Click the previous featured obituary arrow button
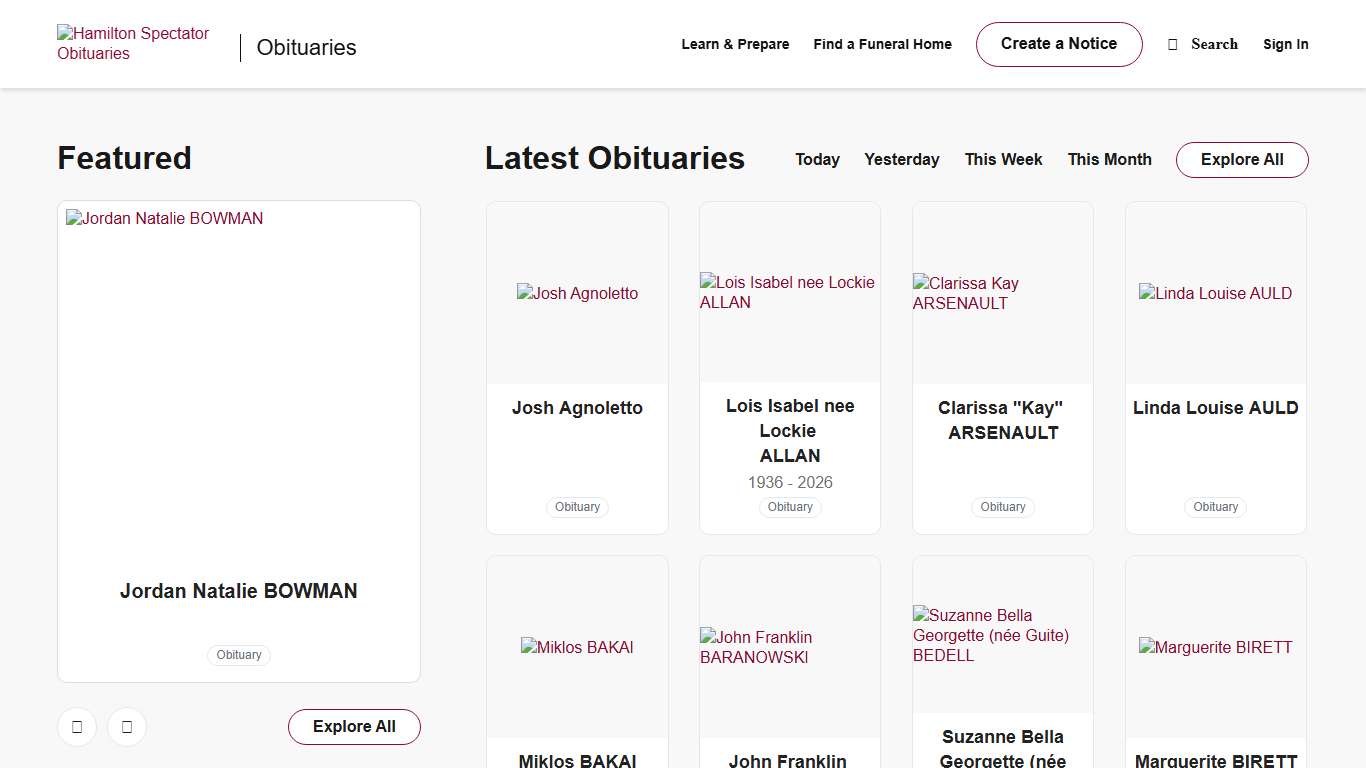The image size is (1366, 768). click(x=77, y=727)
